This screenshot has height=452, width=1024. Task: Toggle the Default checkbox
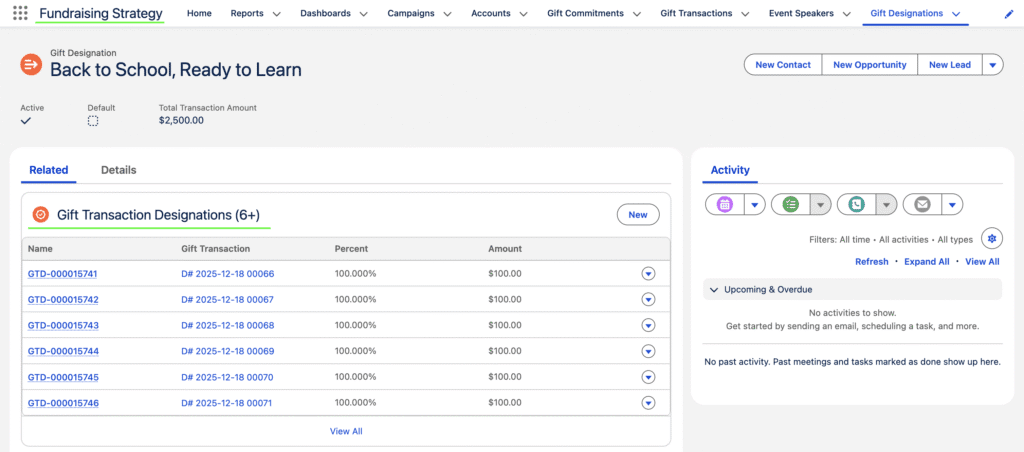point(93,121)
